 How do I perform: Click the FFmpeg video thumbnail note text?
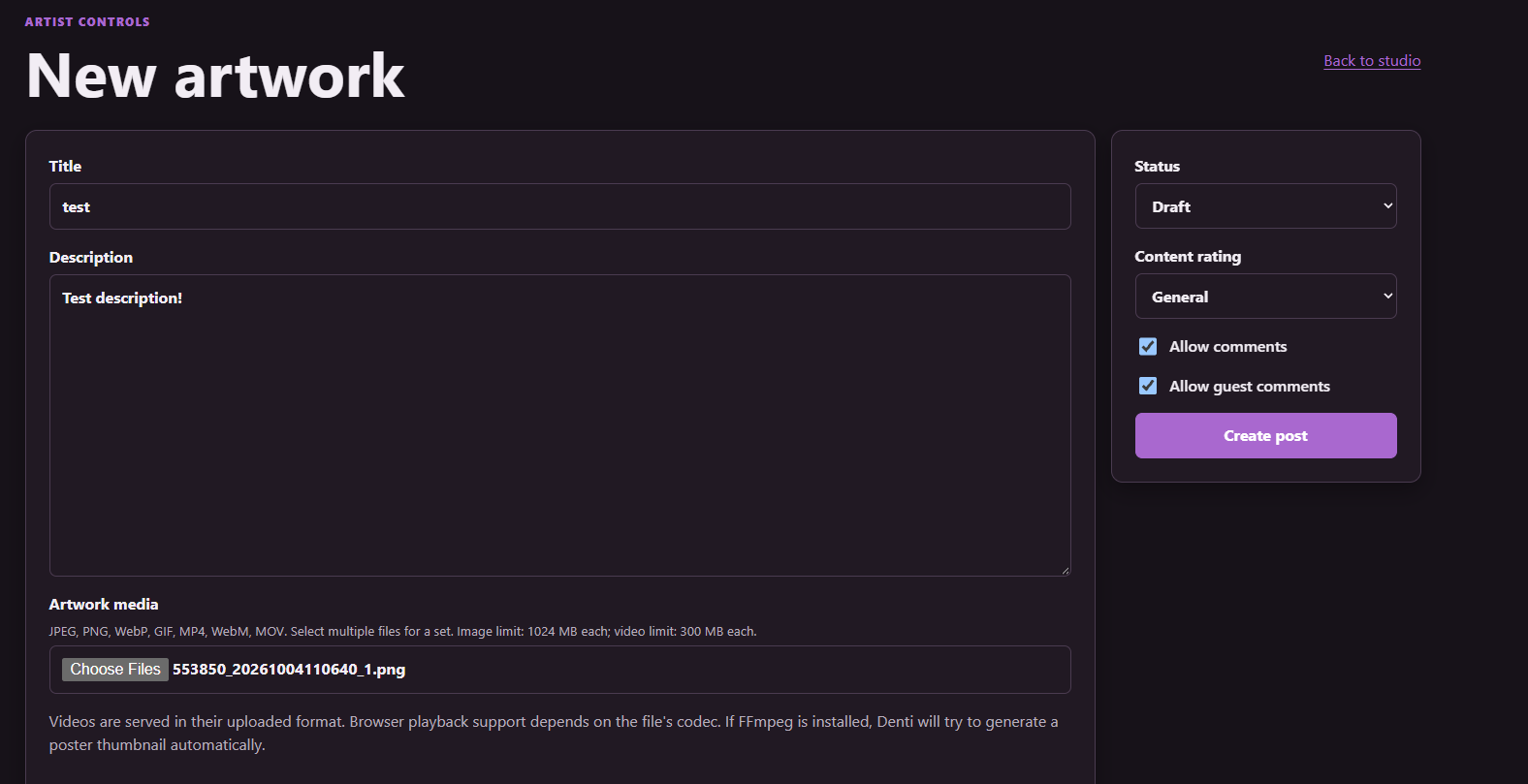point(554,734)
